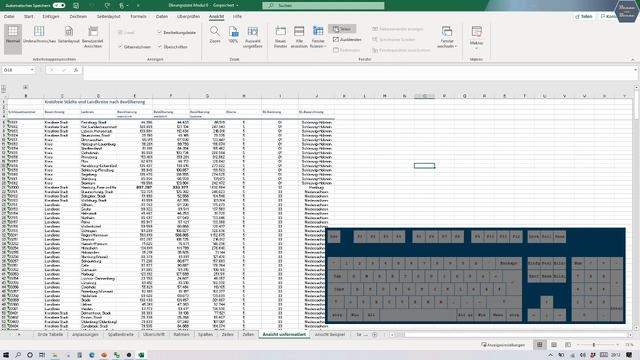Select the Anpassungen sheet tab

(x=85, y=335)
